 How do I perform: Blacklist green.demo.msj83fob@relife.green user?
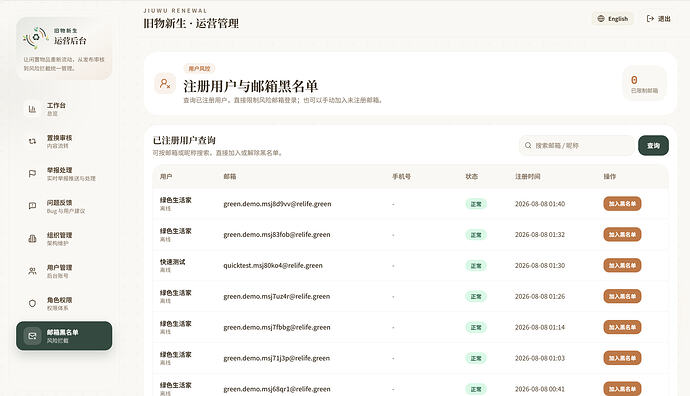pyautogui.click(x=622, y=235)
